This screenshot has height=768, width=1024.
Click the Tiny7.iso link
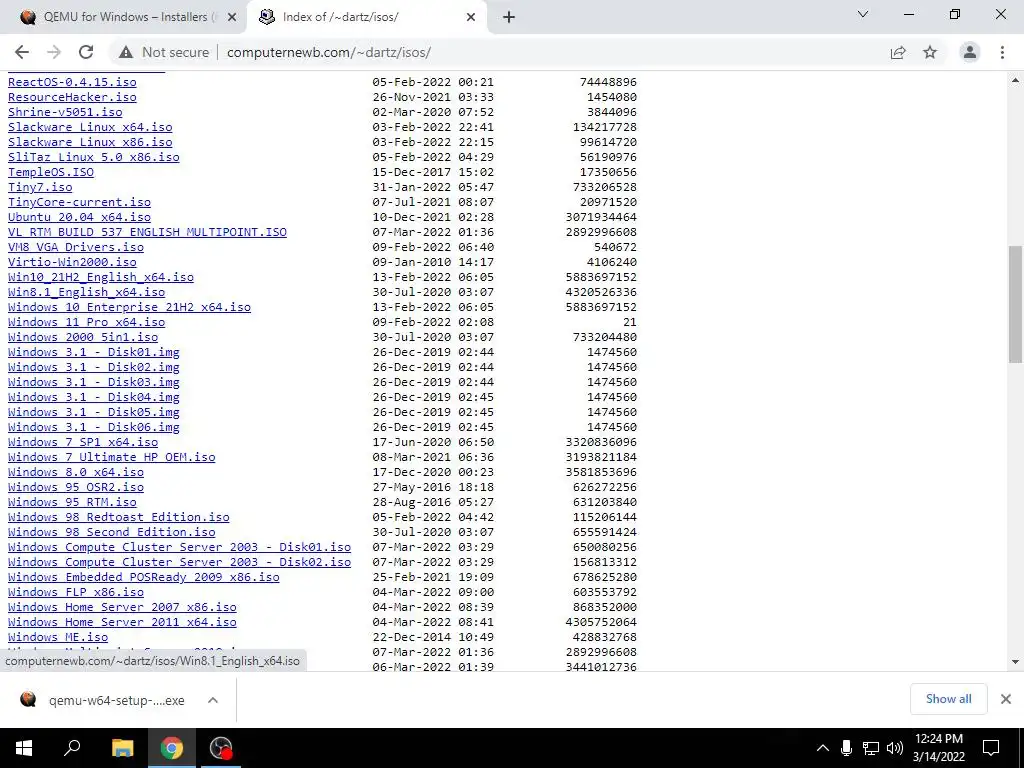(40, 187)
